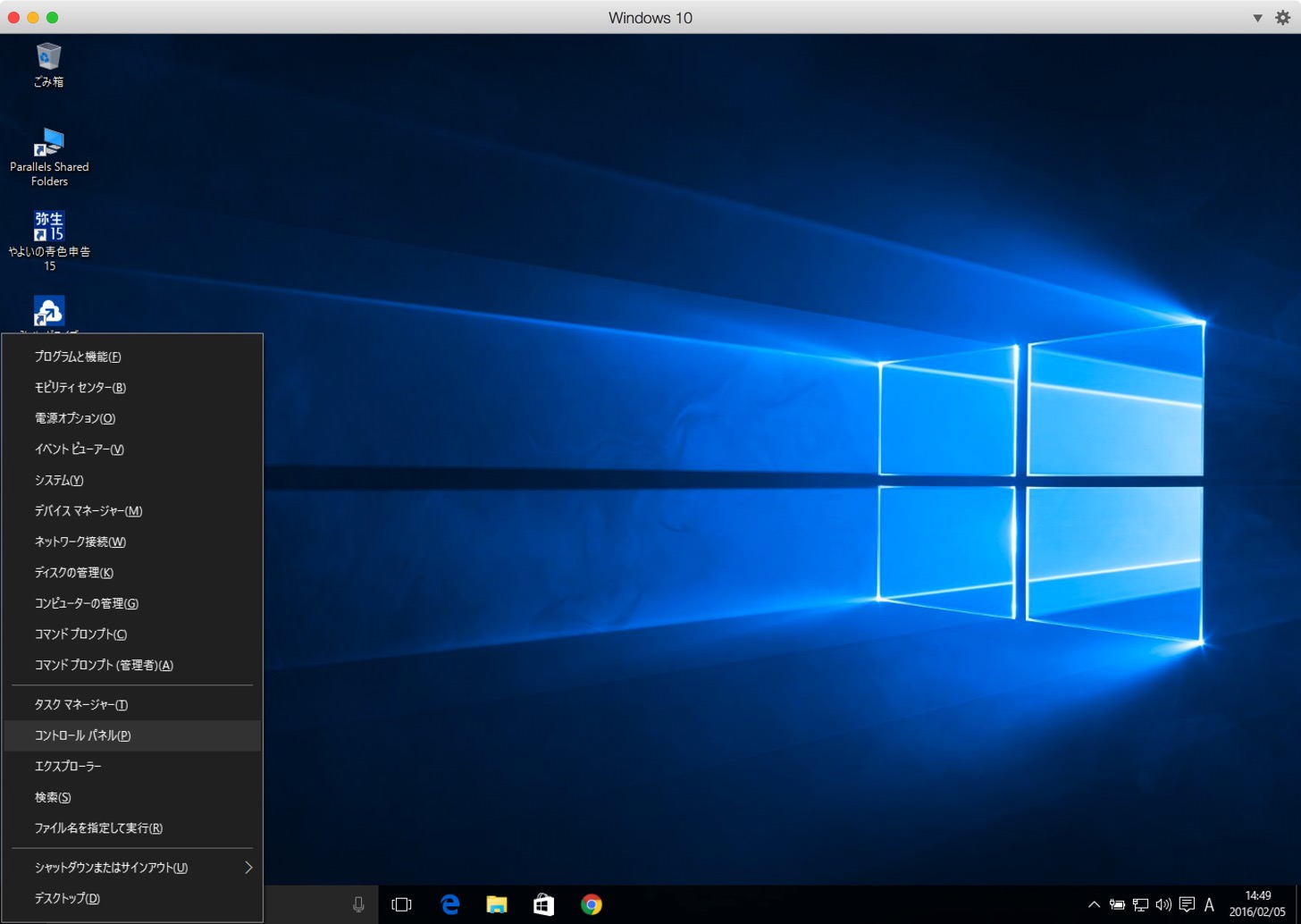Select the 弥生 15 desktop shortcut
This screenshot has height=924, width=1301.
pos(49,240)
